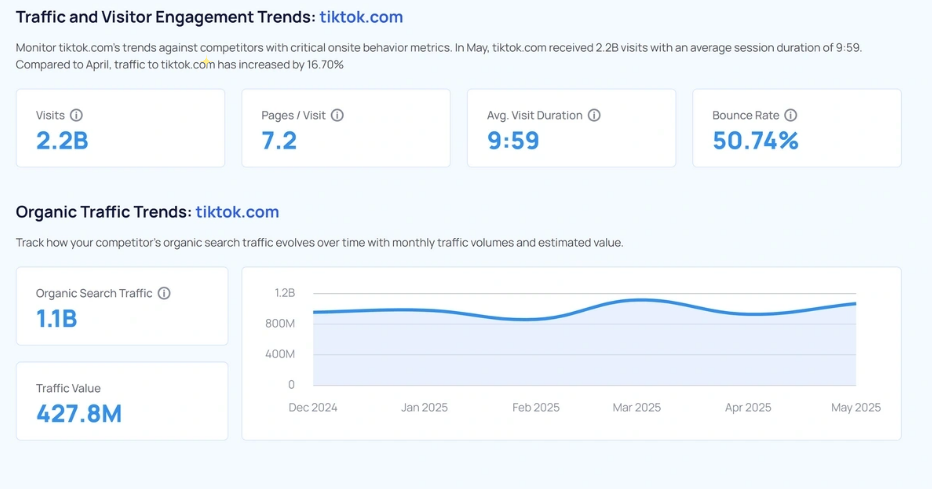Click the 427.8M traffic value figure
Viewport: 932px width, 489px height.
[x=79, y=414]
